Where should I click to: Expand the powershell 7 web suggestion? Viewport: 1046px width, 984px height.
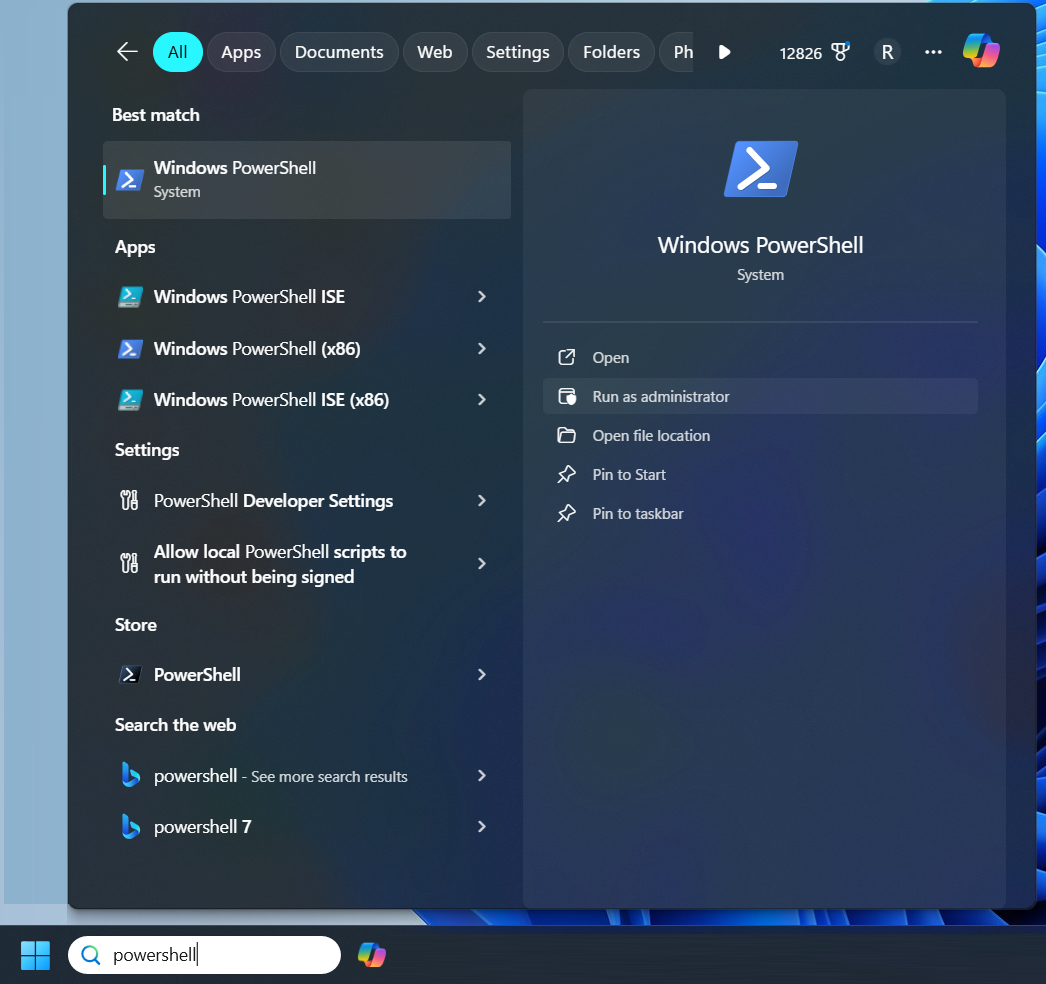[203, 826]
